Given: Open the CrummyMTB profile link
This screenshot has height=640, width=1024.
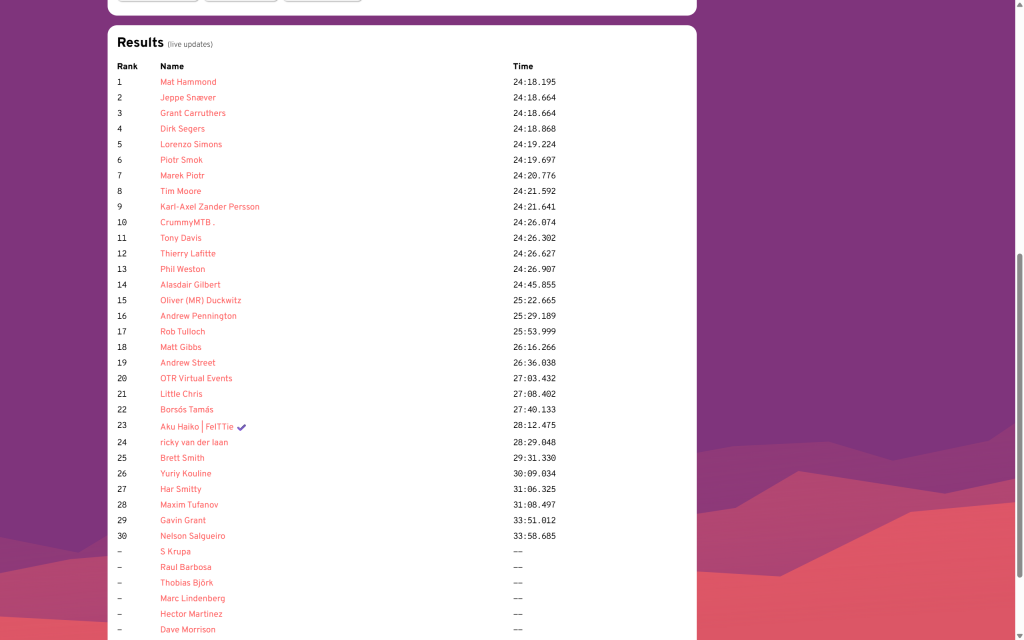Looking at the screenshot, I should pyautogui.click(x=187, y=222).
